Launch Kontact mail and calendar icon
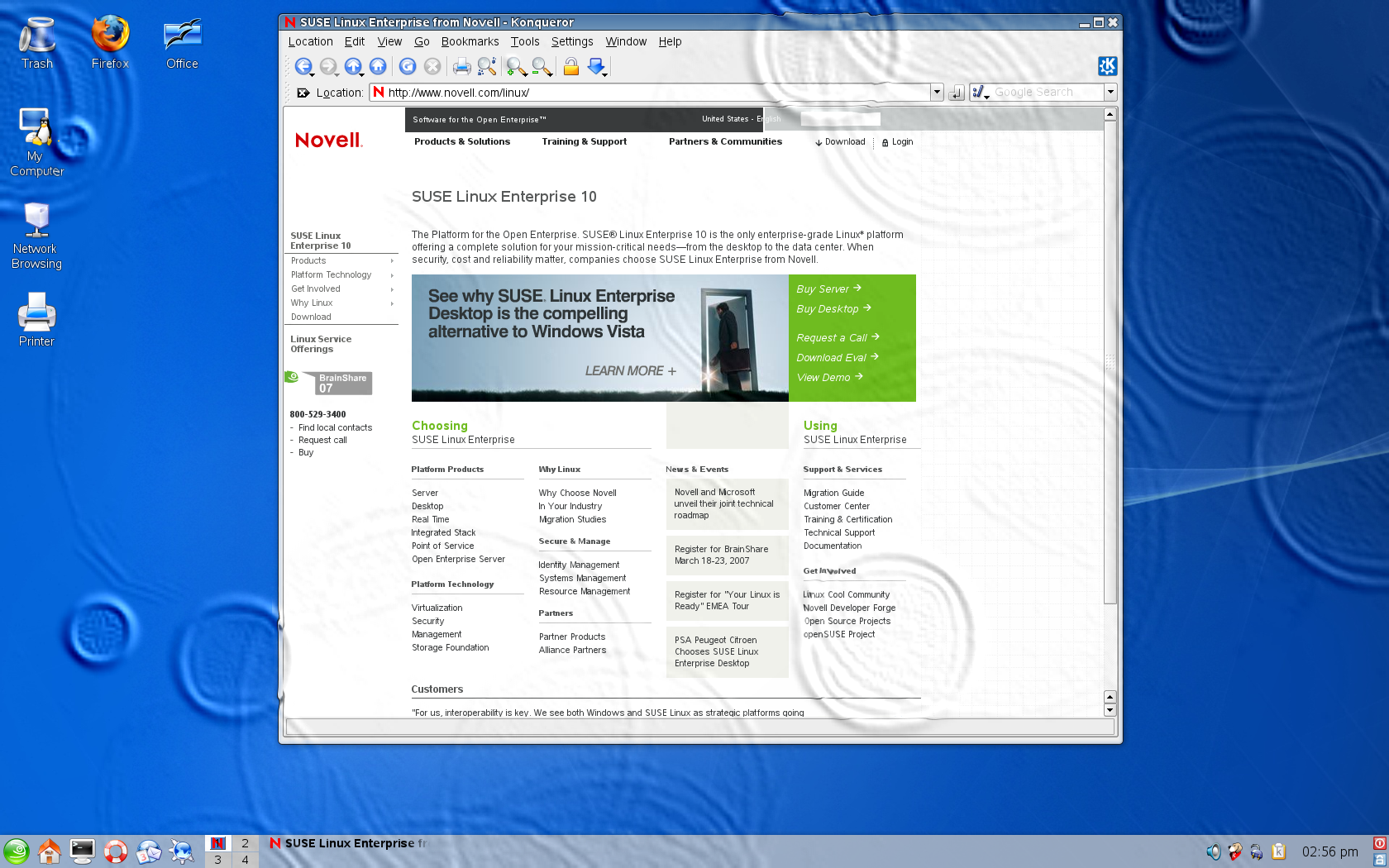This screenshot has width=1389, height=868. click(149, 851)
